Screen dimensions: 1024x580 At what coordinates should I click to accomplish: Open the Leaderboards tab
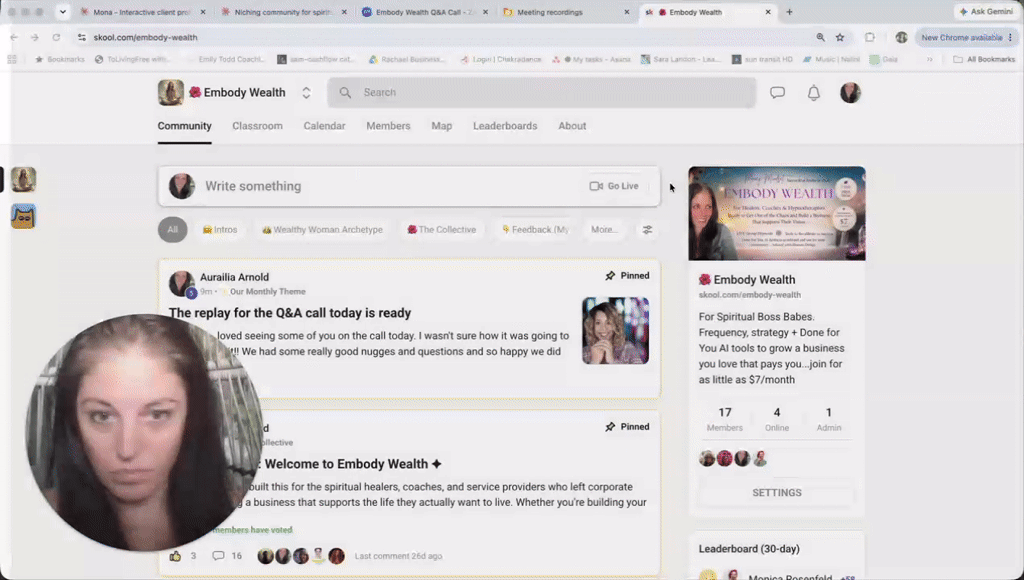(505, 126)
